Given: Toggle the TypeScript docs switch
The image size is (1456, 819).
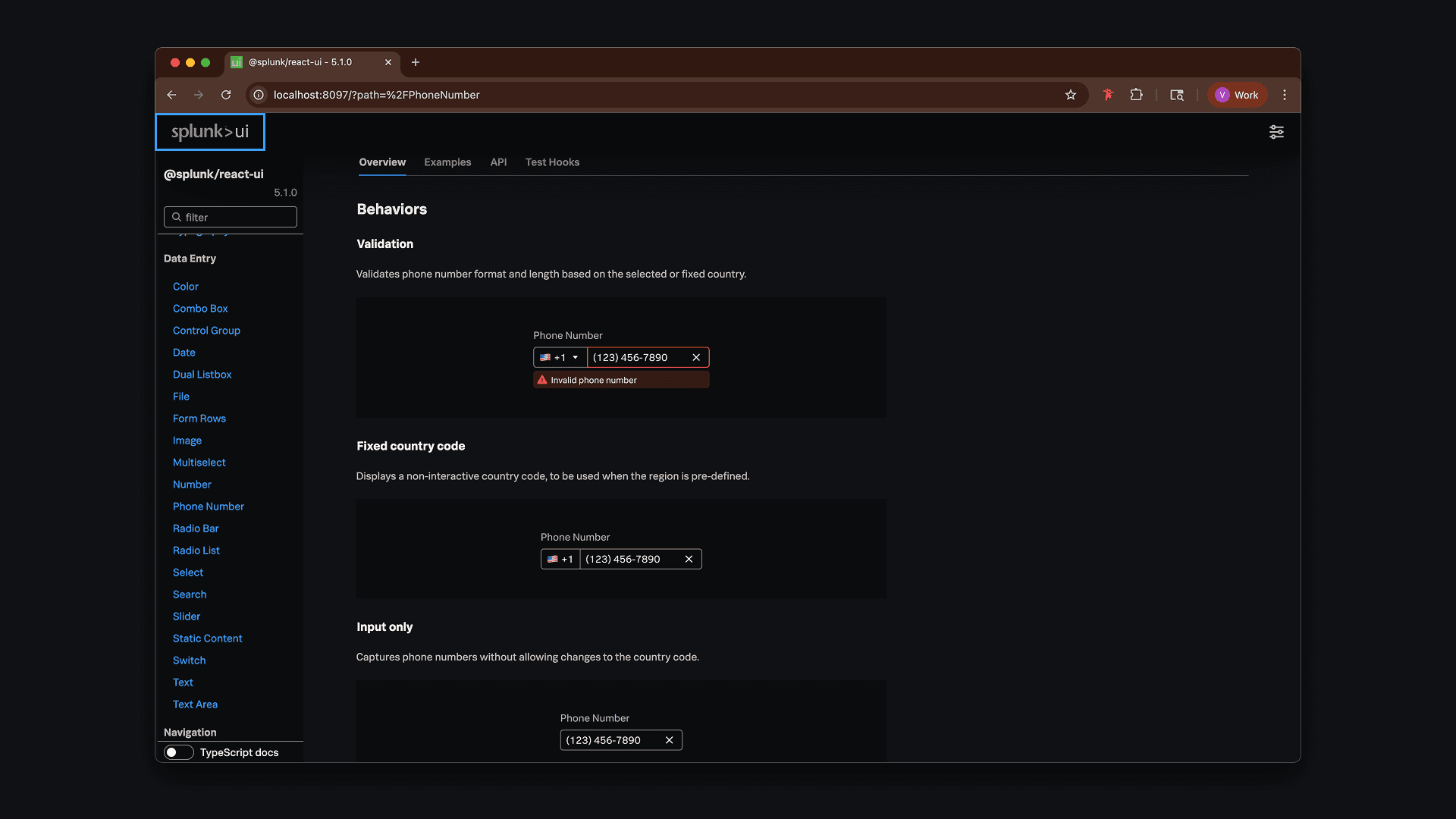Looking at the screenshot, I should (179, 752).
